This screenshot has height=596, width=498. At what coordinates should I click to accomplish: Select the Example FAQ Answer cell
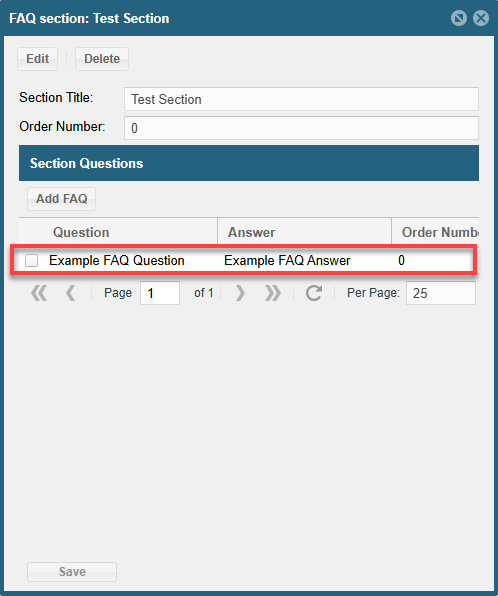[x=287, y=260]
